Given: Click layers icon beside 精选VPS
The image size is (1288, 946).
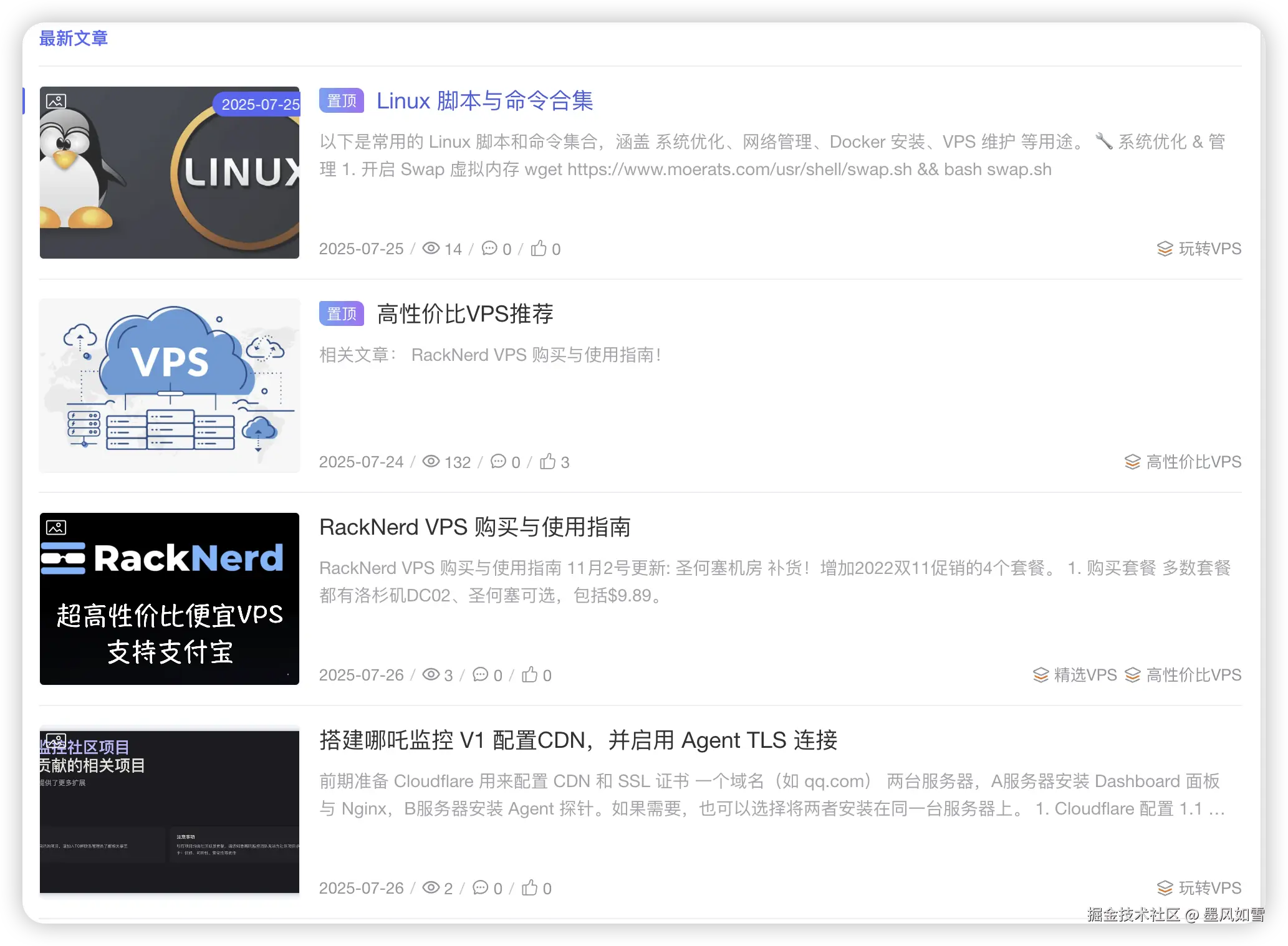Looking at the screenshot, I should pos(1040,676).
